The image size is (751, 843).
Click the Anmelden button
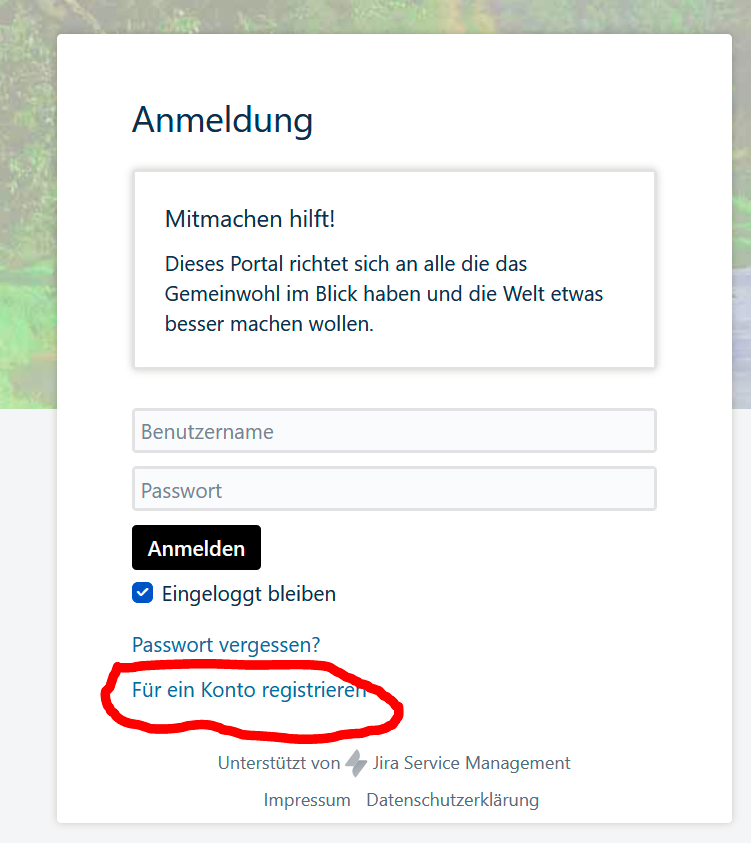[196, 548]
